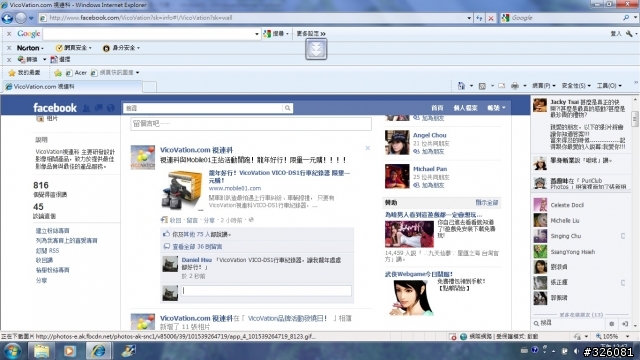Click the volume speaker icon in the system tray
The height and width of the screenshot is (360, 640).
[x=576, y=351]
